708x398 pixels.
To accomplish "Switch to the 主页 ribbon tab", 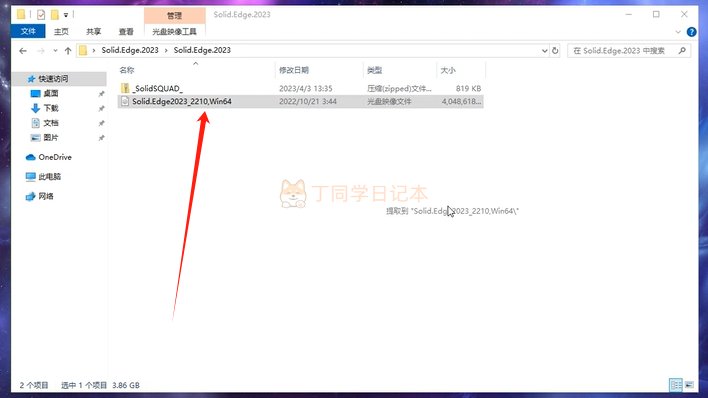I will pyautogui.click(x=61, y=31).
